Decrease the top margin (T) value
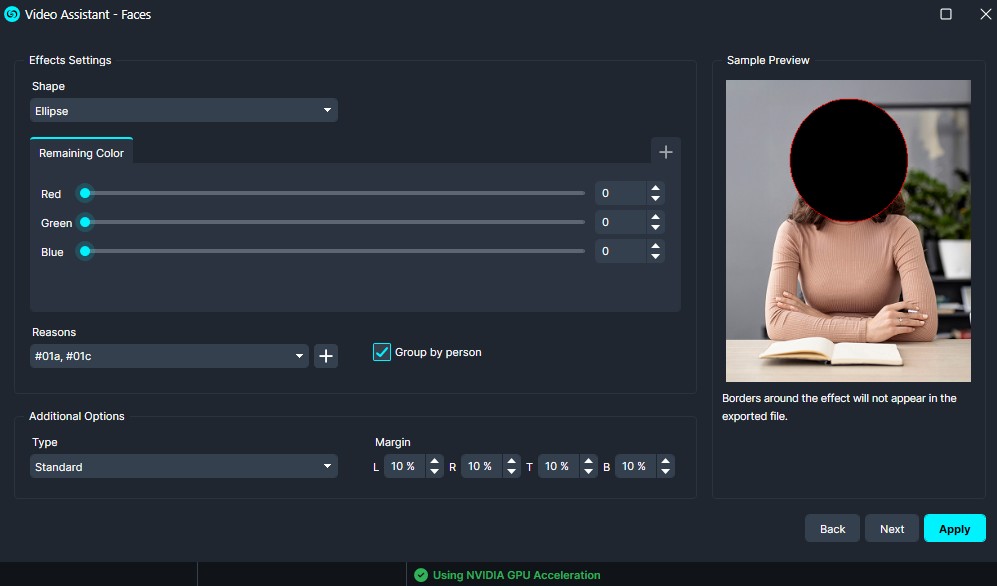Screen dimensions: 997x586 588,472
